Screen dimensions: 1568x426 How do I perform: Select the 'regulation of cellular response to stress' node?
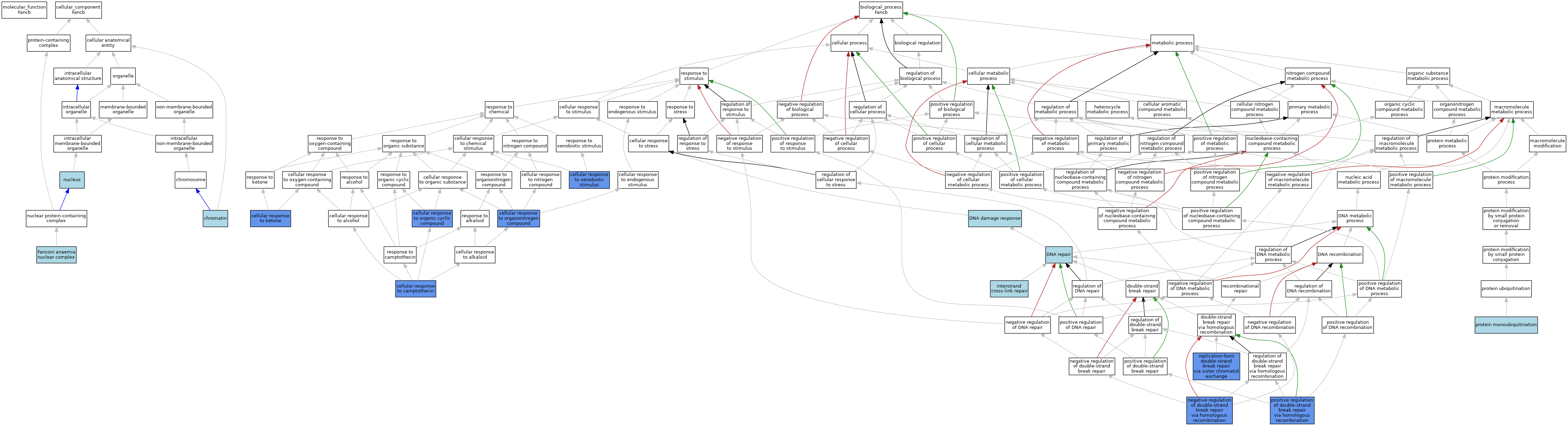point(836,180)
